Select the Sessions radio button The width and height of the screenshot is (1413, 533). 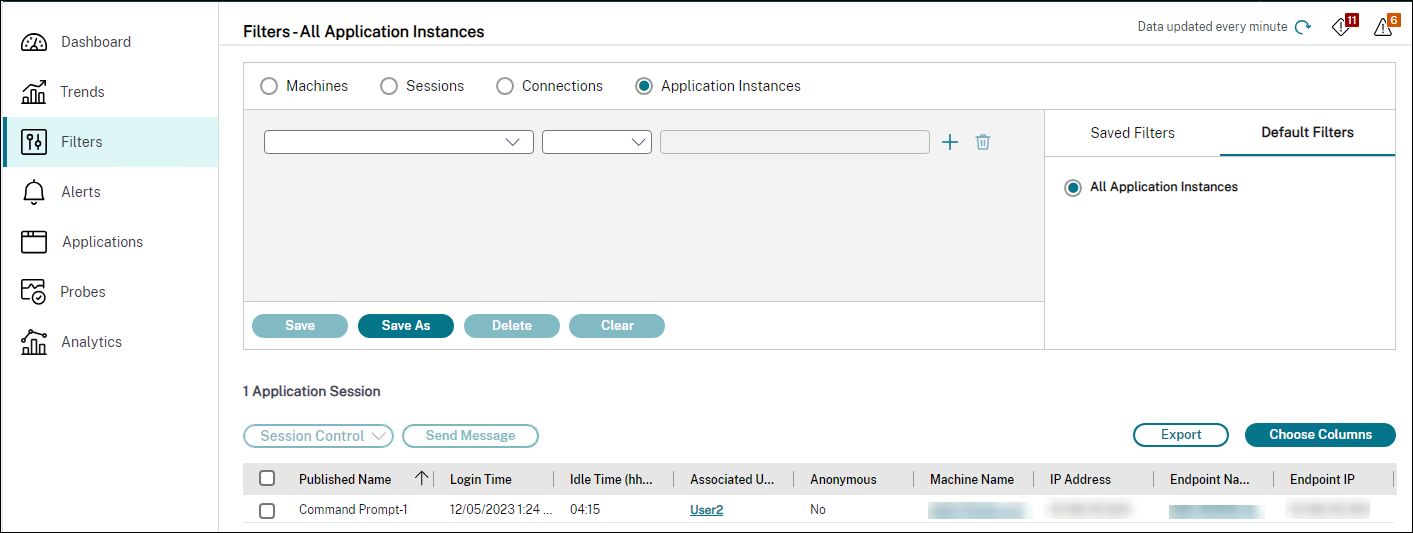tap(389, 86)
